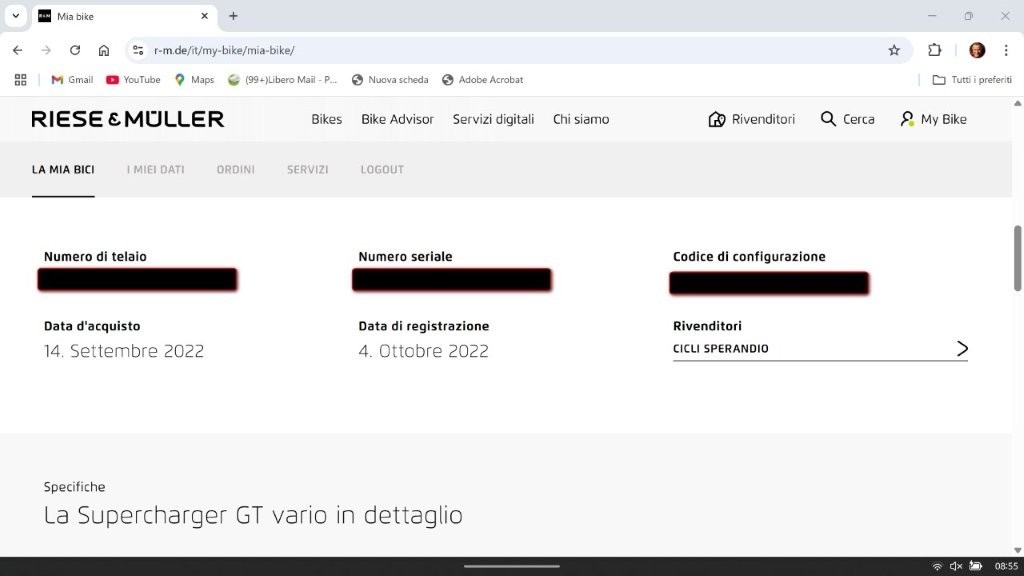Click the battery icon in system tray
Image resolution: width=1024 pixels, height=576 pixels.
coord(976,566)
